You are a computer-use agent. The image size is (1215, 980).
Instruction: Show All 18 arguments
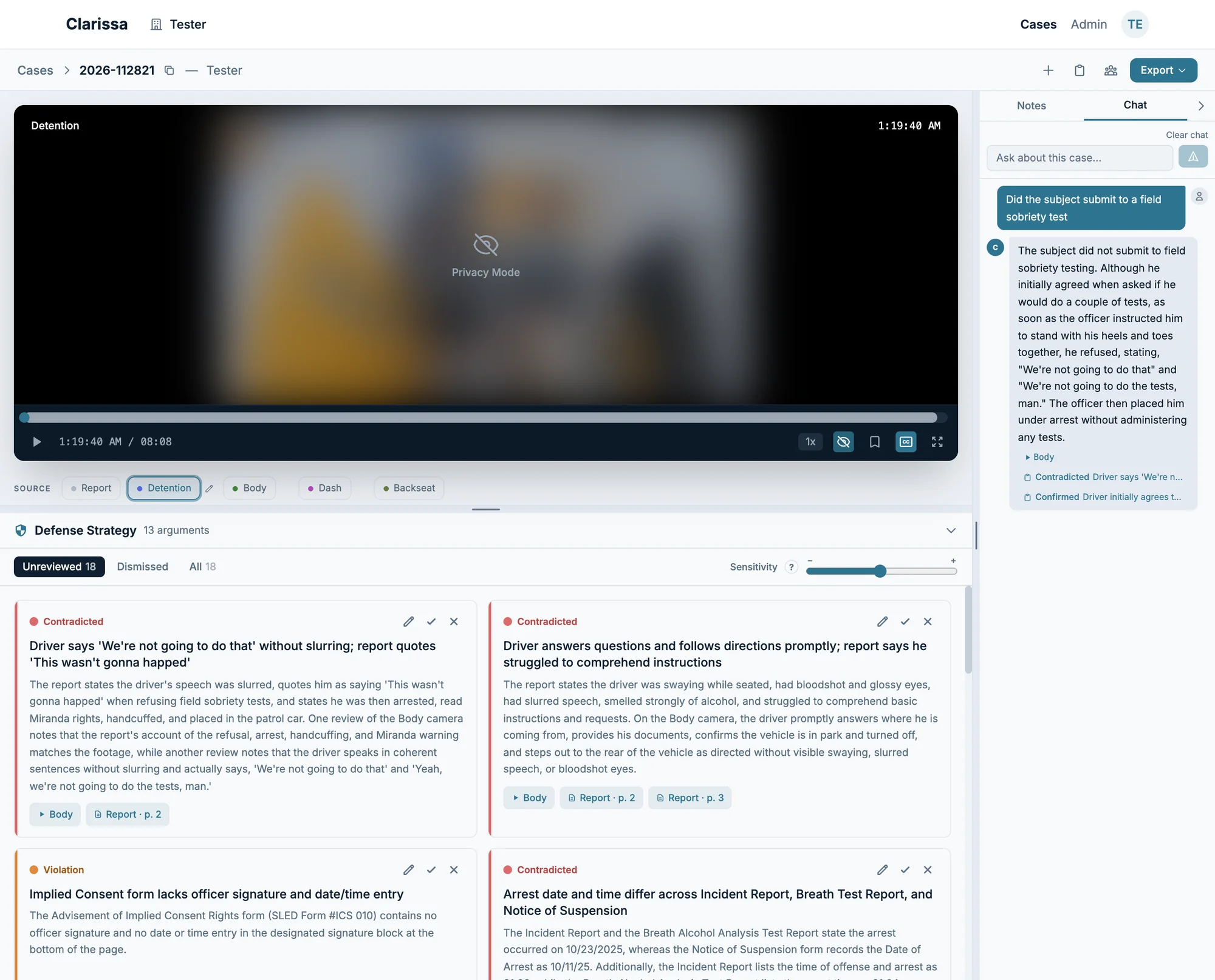202,566
